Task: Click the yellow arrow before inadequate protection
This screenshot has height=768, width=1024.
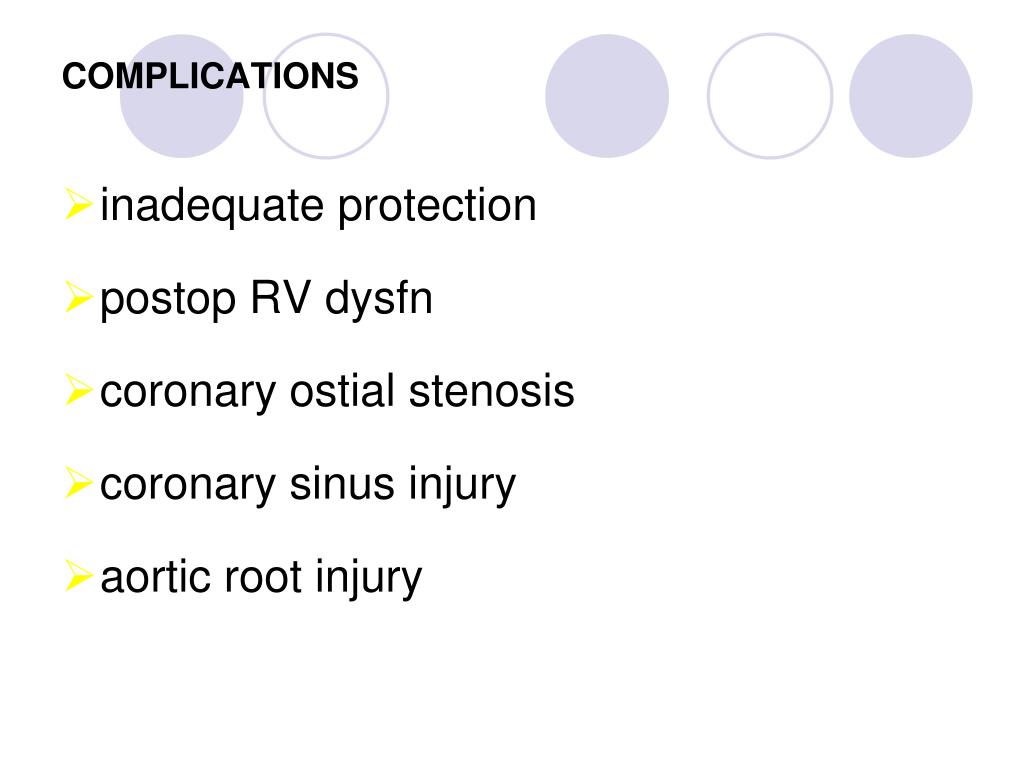Action: coord(78,203)
